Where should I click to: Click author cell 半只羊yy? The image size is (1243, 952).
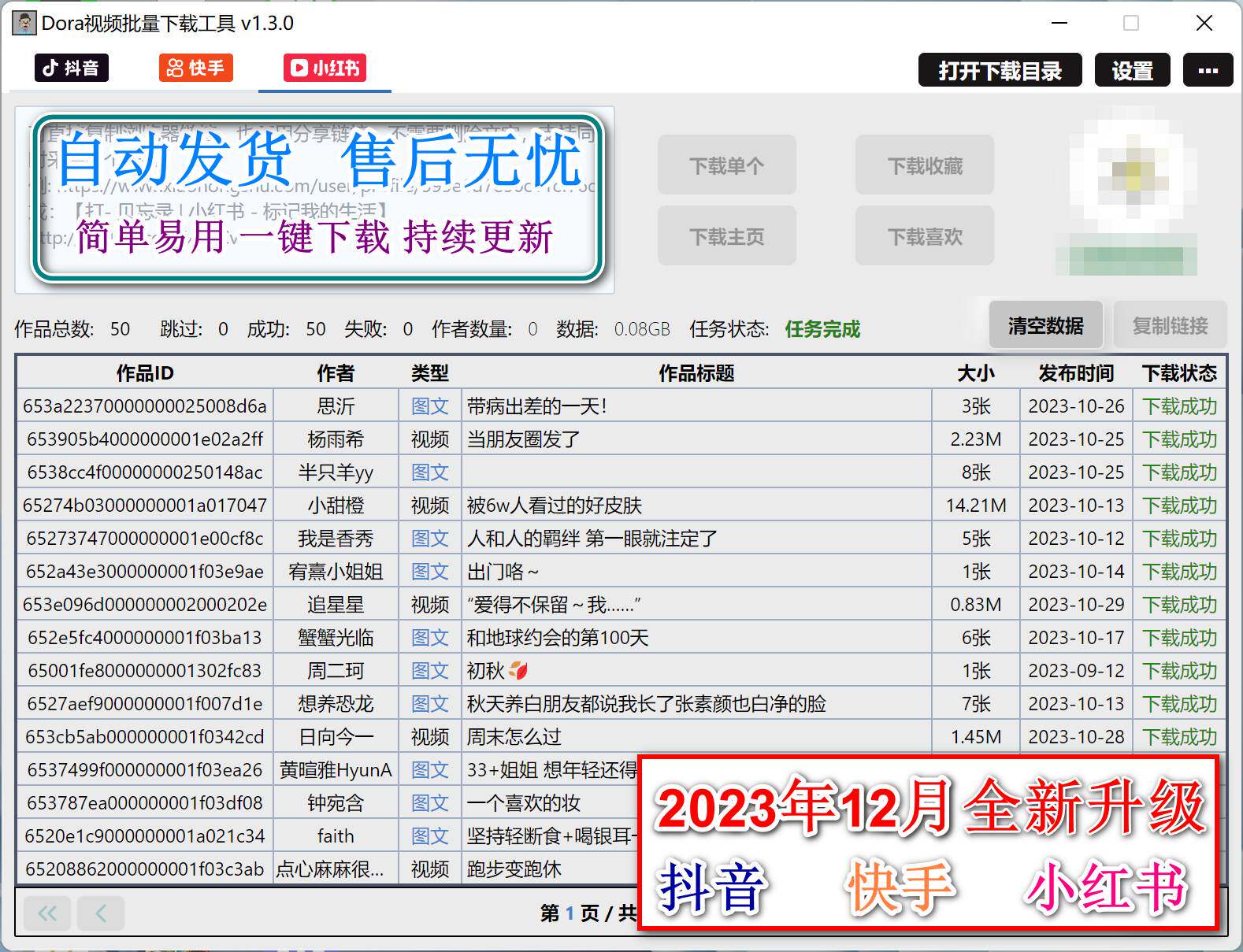point(336,472)
